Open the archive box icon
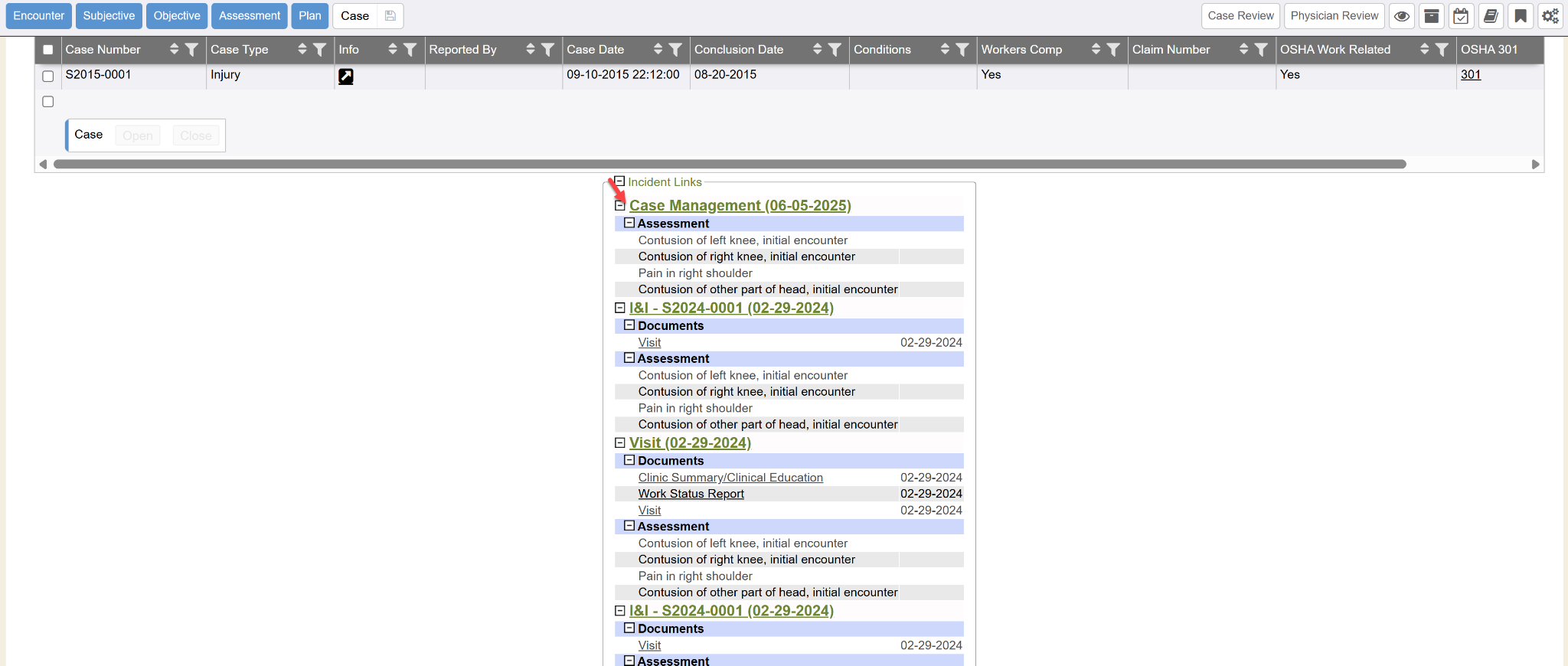1568x666 pixels. point(1431,16)
